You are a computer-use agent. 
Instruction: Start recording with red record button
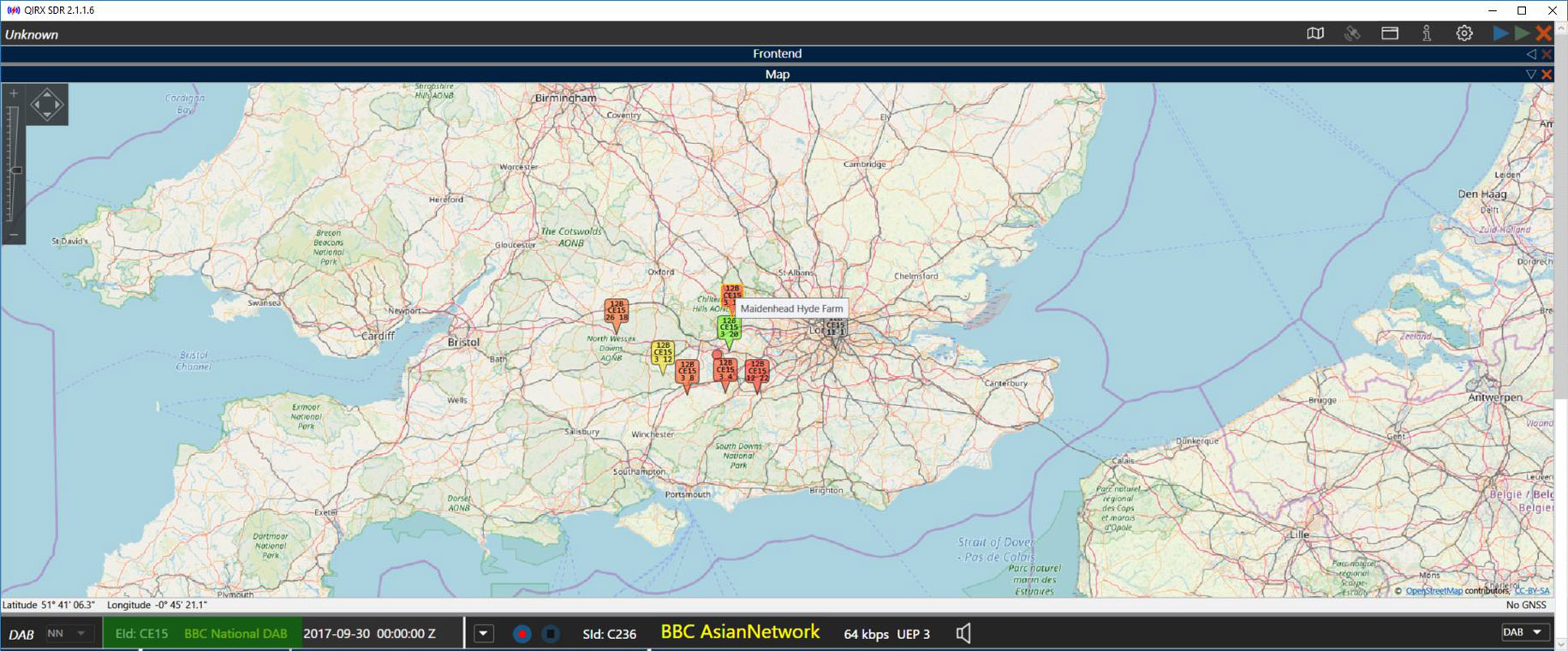pyautogui.click(x=522, y=634)
